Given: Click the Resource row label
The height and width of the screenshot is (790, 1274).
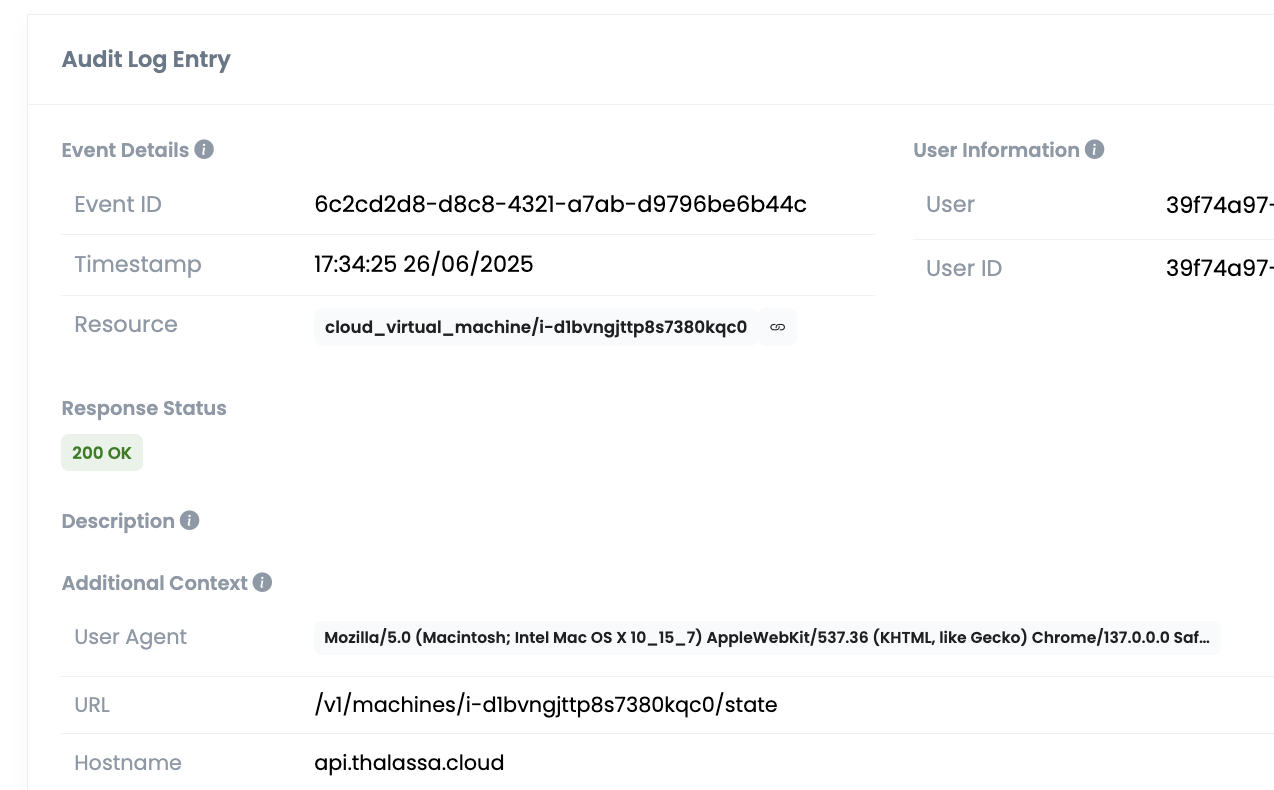Looking at the screenshot, I should 126,324.
